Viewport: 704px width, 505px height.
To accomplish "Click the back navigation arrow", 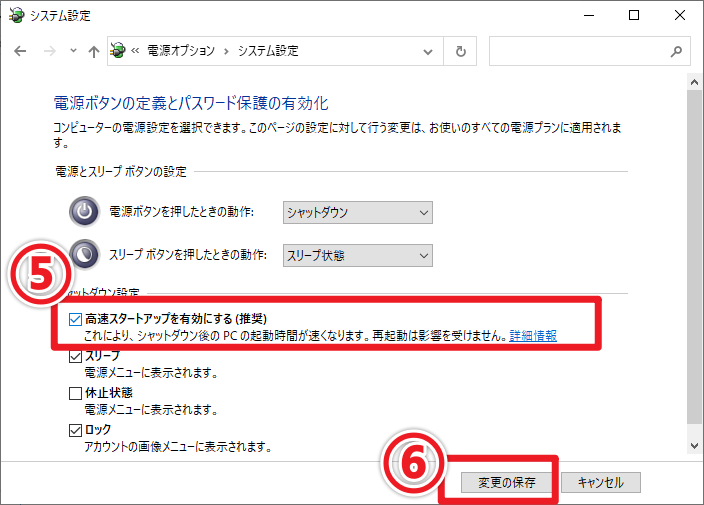I will click(21, 51).
